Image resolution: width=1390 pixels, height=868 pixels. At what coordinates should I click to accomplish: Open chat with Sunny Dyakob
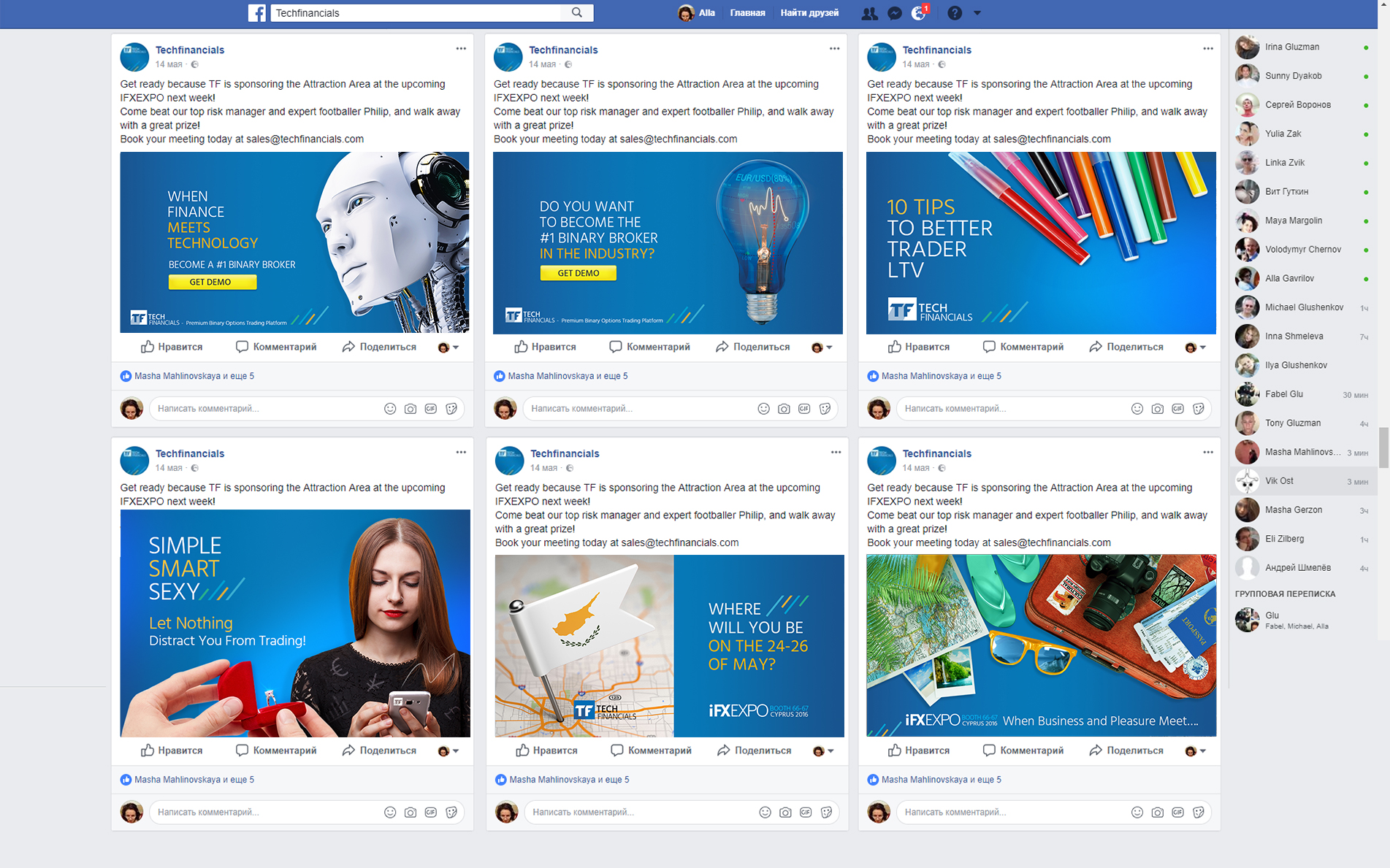coord(1303,76)
